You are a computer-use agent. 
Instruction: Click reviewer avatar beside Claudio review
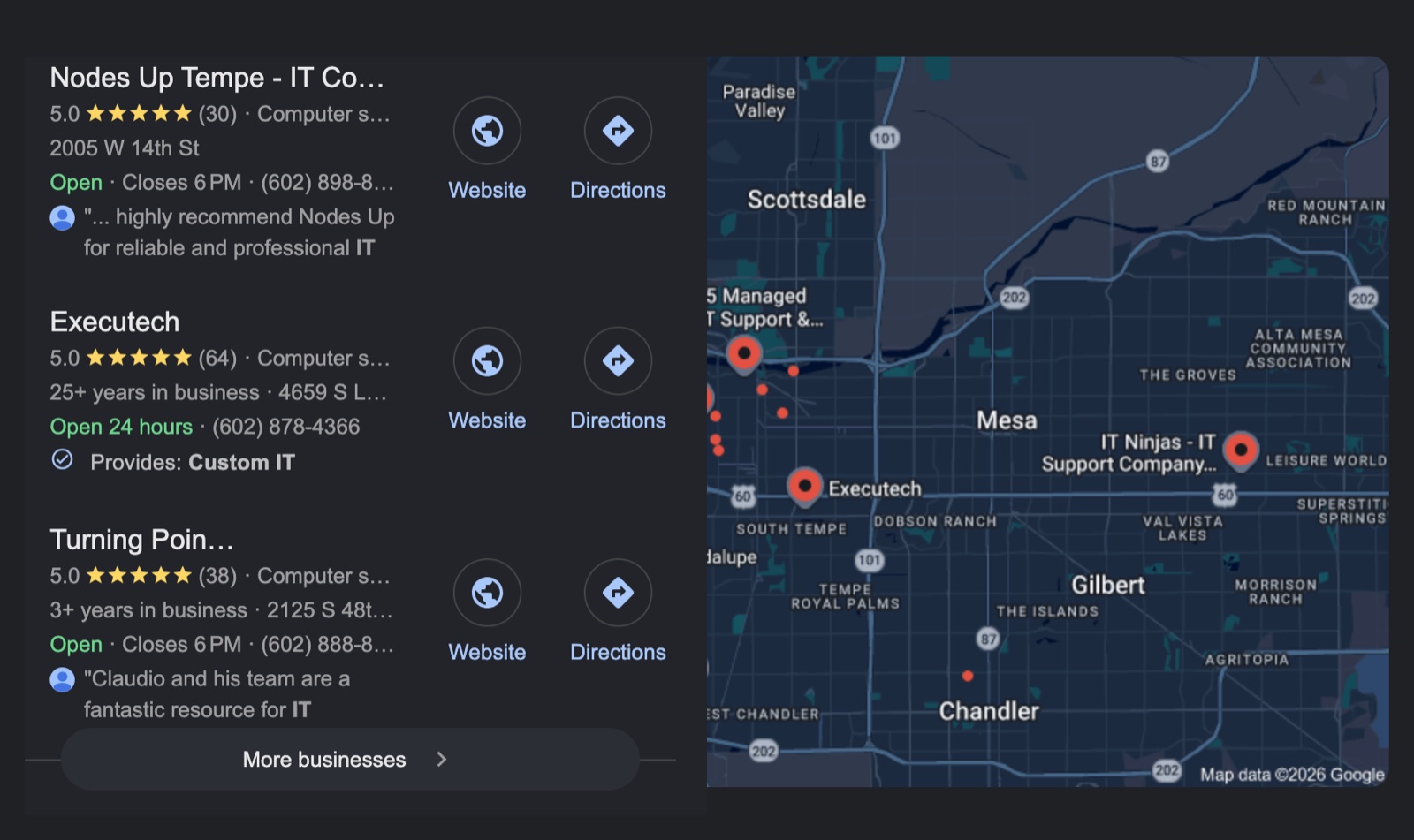pos(62,679)
